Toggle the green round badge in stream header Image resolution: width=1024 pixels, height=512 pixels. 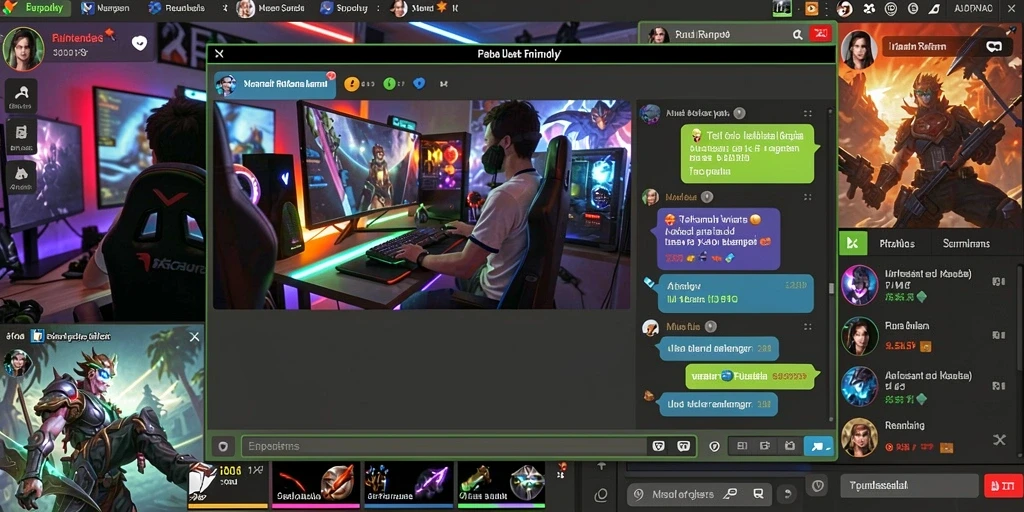point(389,84)
